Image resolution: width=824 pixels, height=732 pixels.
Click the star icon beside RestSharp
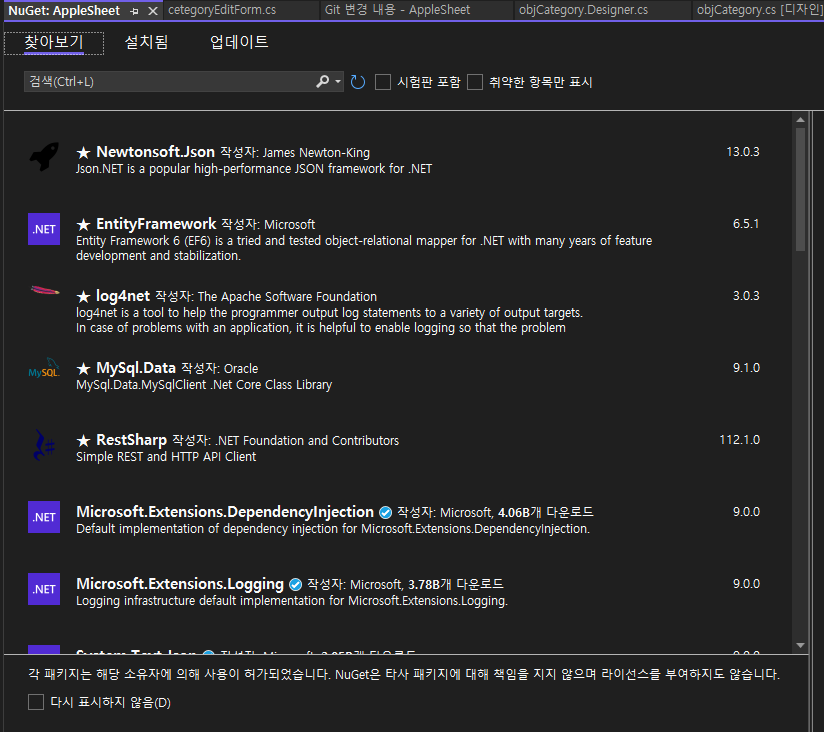click(x=83, y=440)
